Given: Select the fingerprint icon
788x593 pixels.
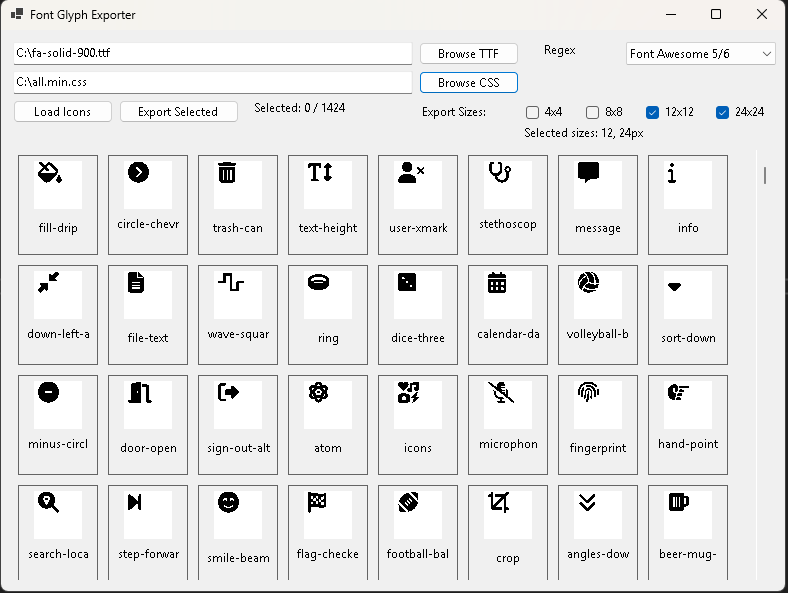Looking at the screenshot, I should 598,425.
